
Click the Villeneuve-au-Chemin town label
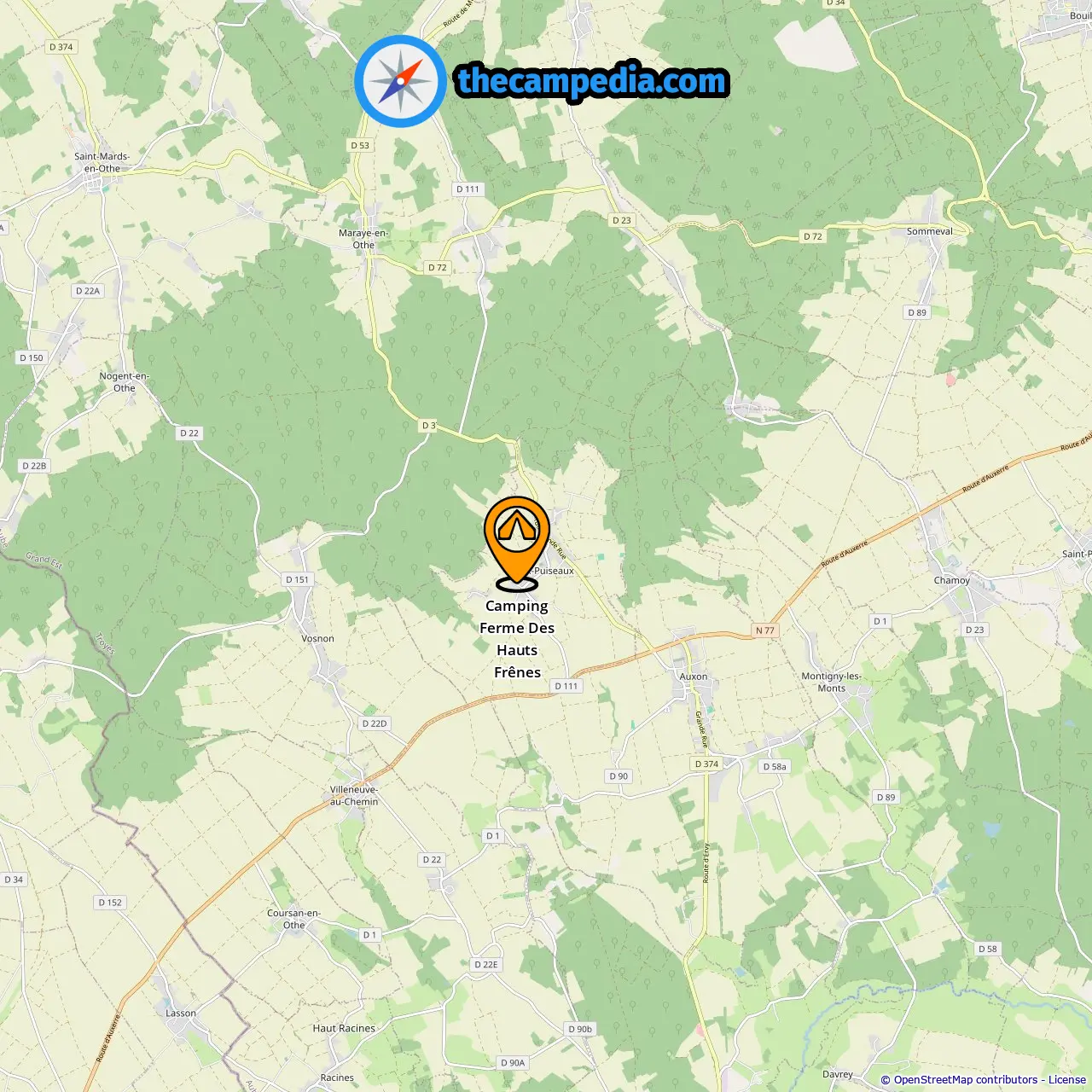pos(354,795)
